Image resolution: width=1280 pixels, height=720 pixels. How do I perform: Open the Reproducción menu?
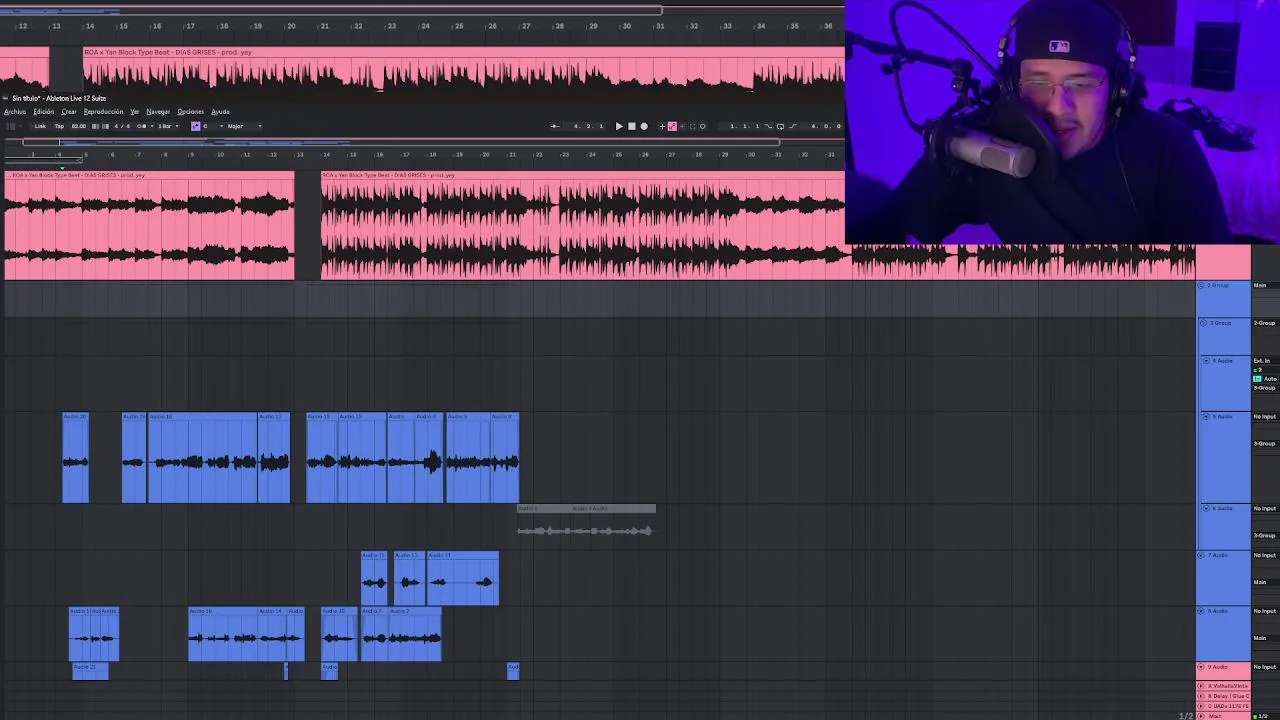(x=103, y=112)
